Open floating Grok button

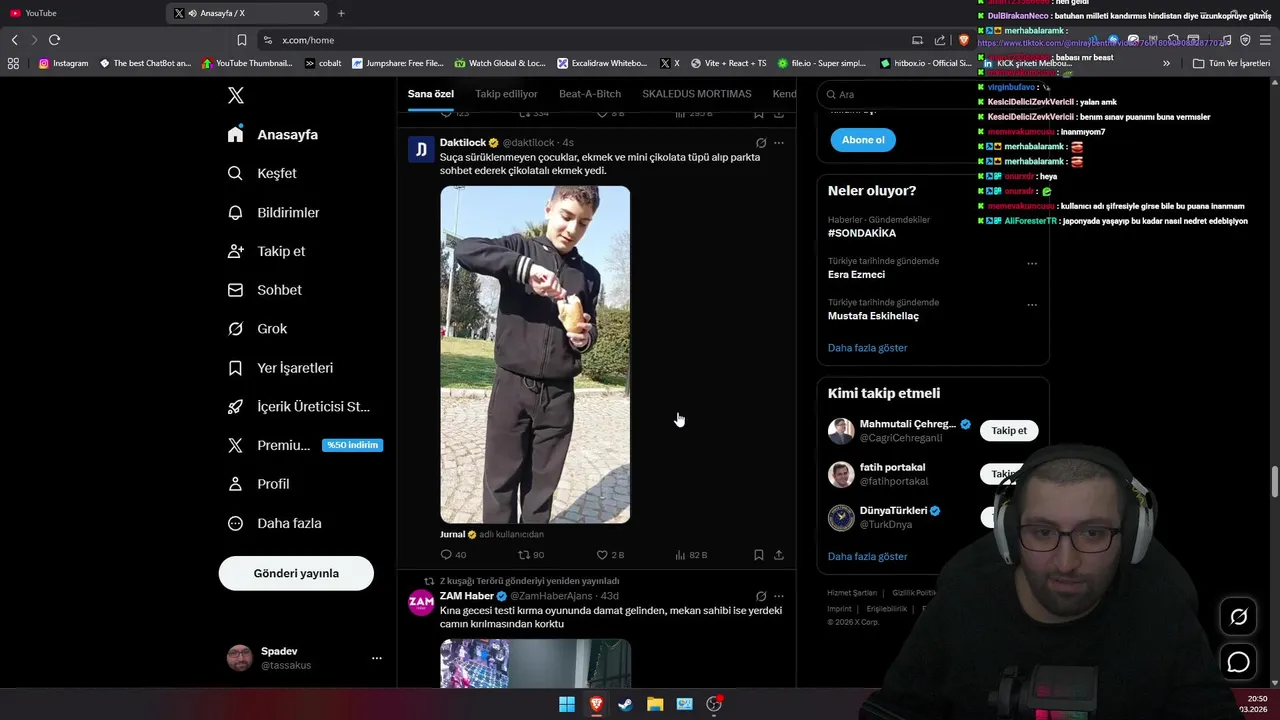1238,617
